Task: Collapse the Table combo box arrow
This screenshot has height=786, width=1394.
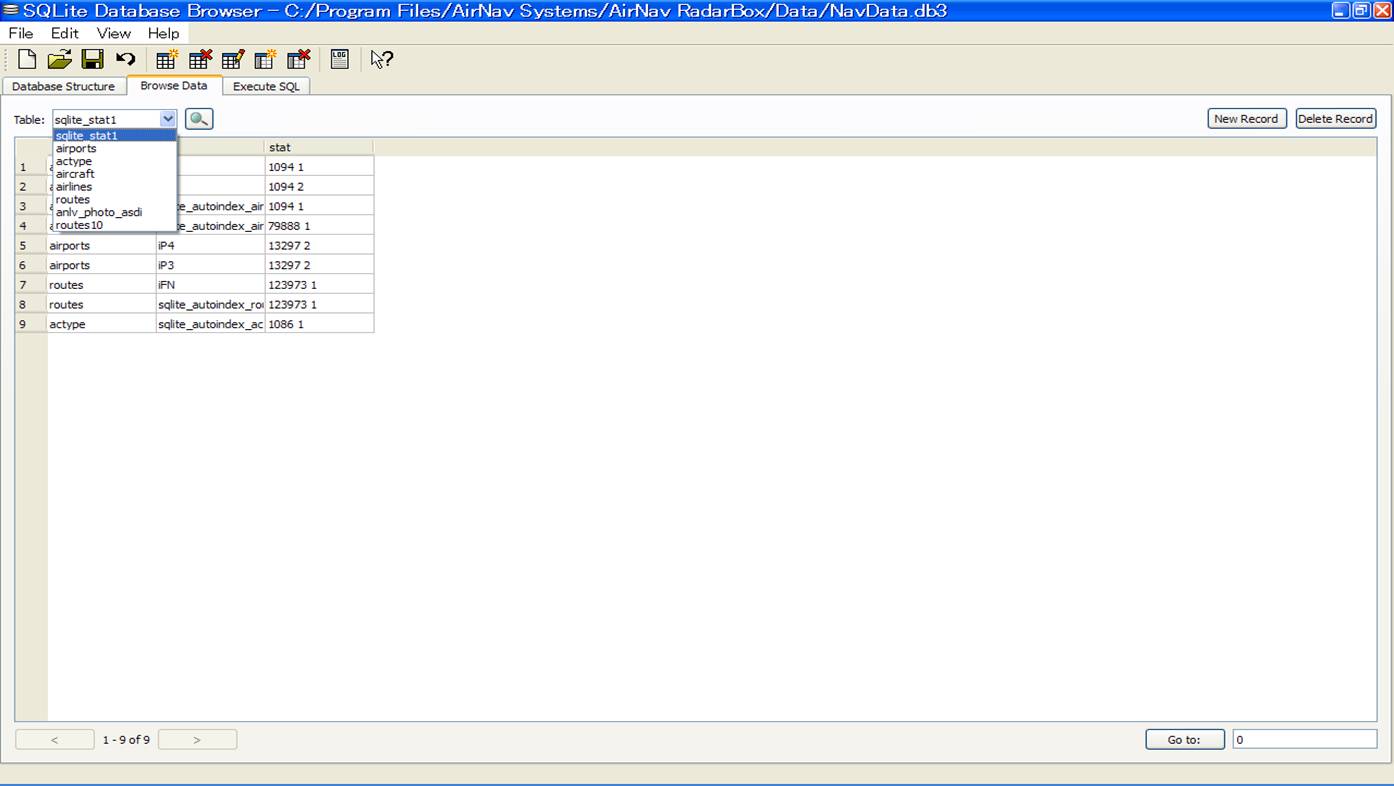Action: pos(167,119)
